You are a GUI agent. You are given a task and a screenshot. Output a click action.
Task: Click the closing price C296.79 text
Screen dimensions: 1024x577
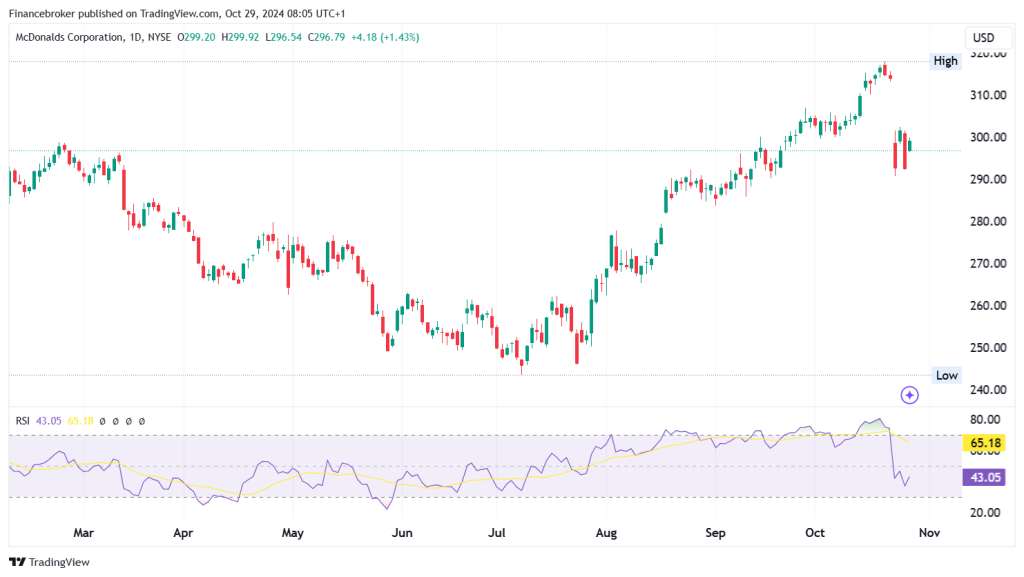coord(327,37)
